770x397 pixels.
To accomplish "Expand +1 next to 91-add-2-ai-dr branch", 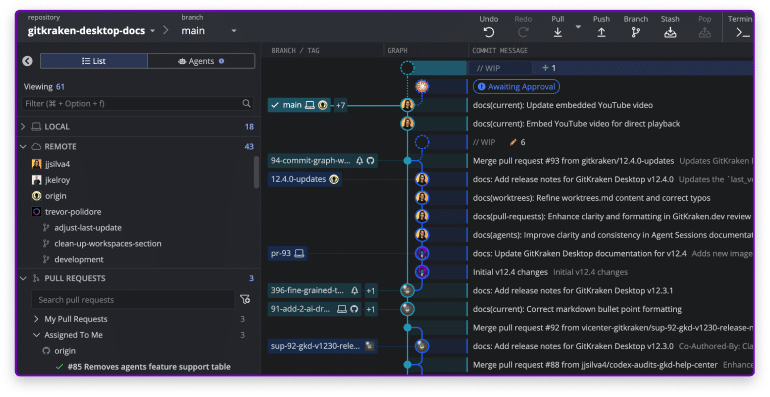I will click(370, 310).
